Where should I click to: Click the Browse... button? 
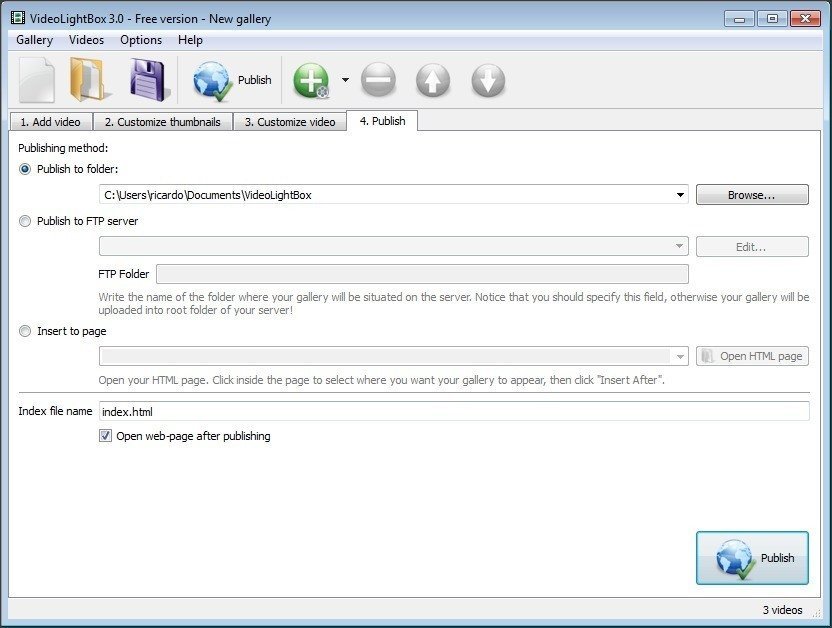click(752, 195)
